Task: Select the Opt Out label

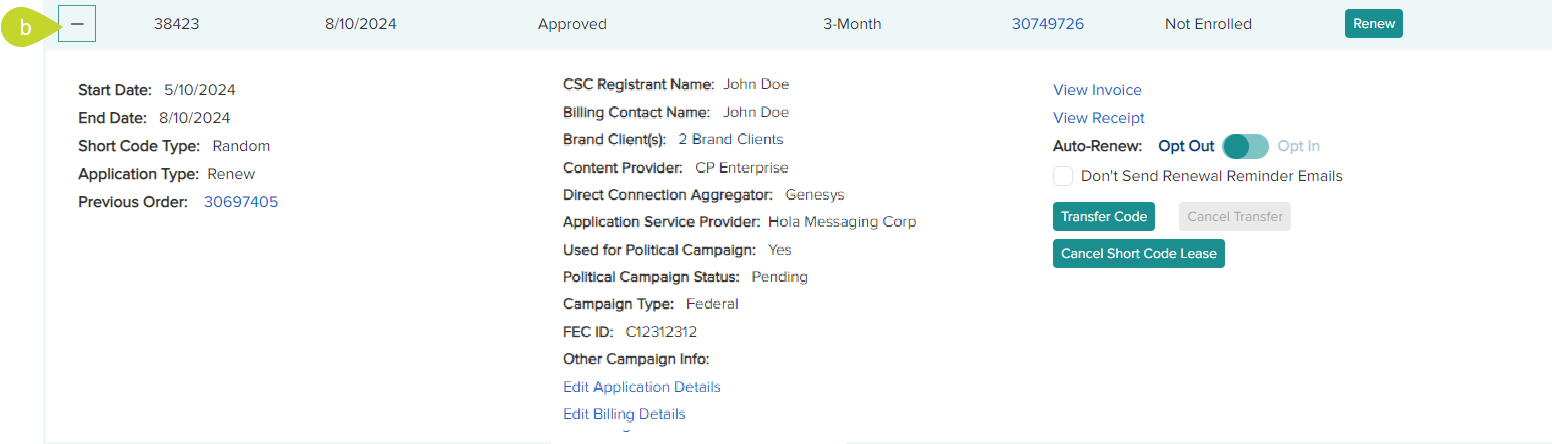Action: click(x=1186, y=146)
